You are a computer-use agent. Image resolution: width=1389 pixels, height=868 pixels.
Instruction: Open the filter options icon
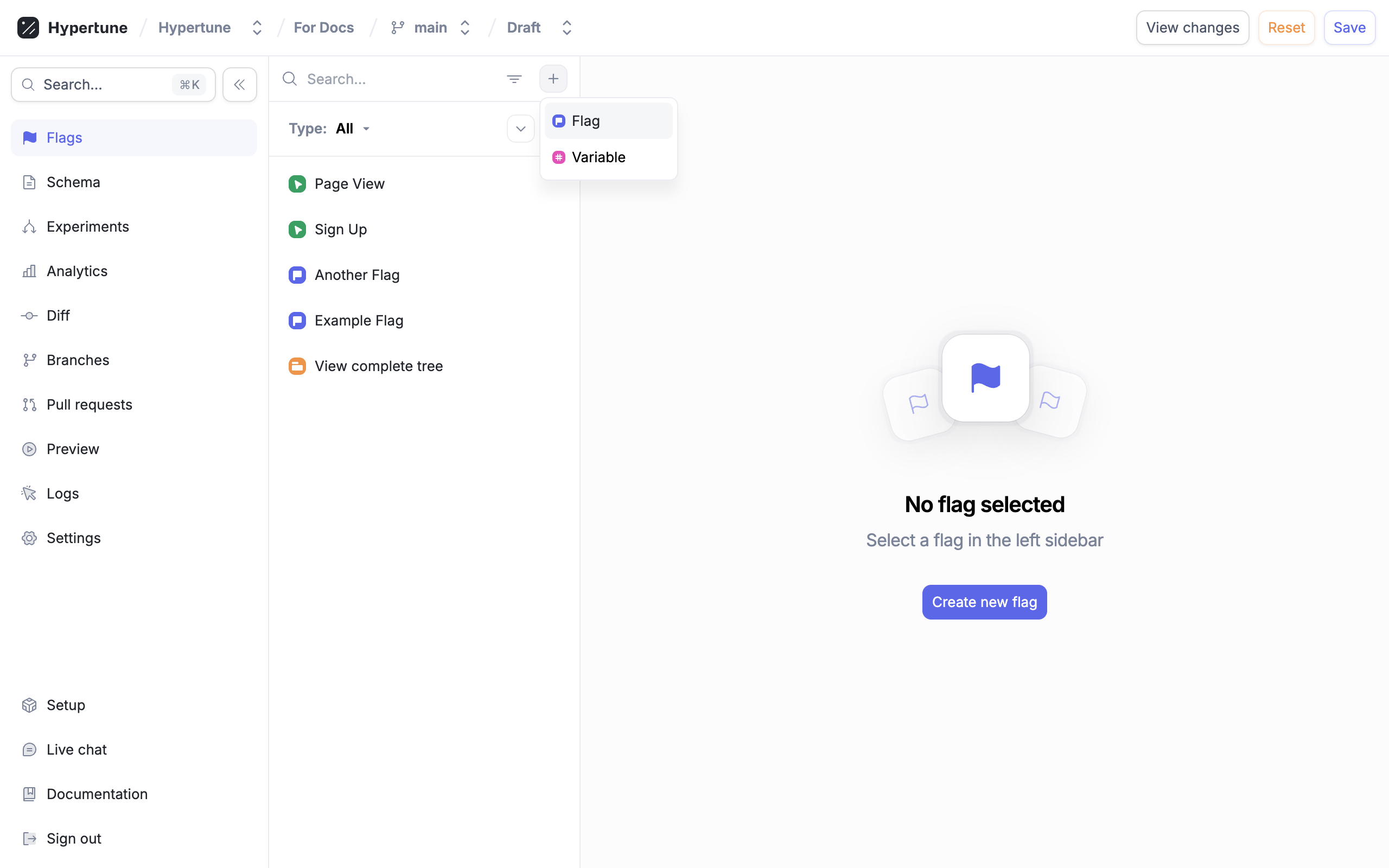pos(514,79)
